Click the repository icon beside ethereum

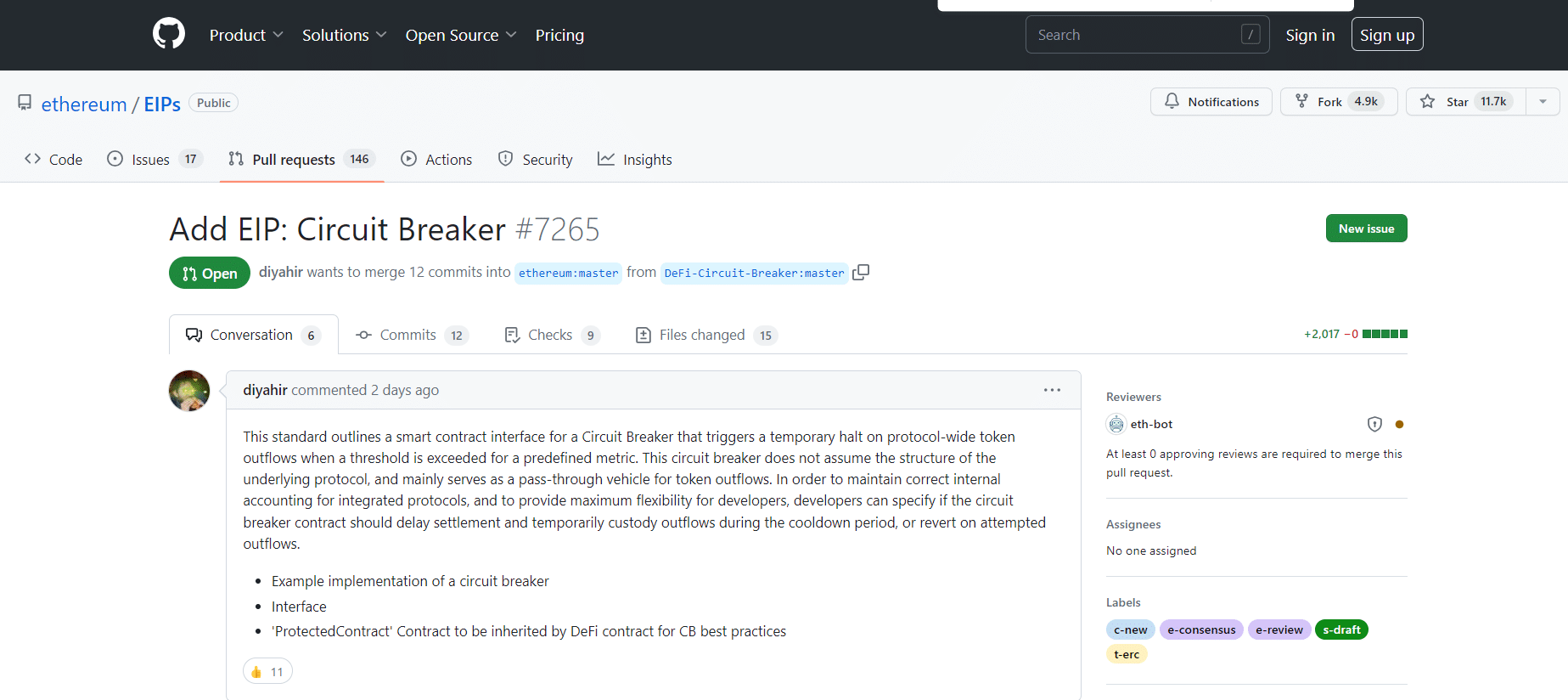(x=25, y=103)
